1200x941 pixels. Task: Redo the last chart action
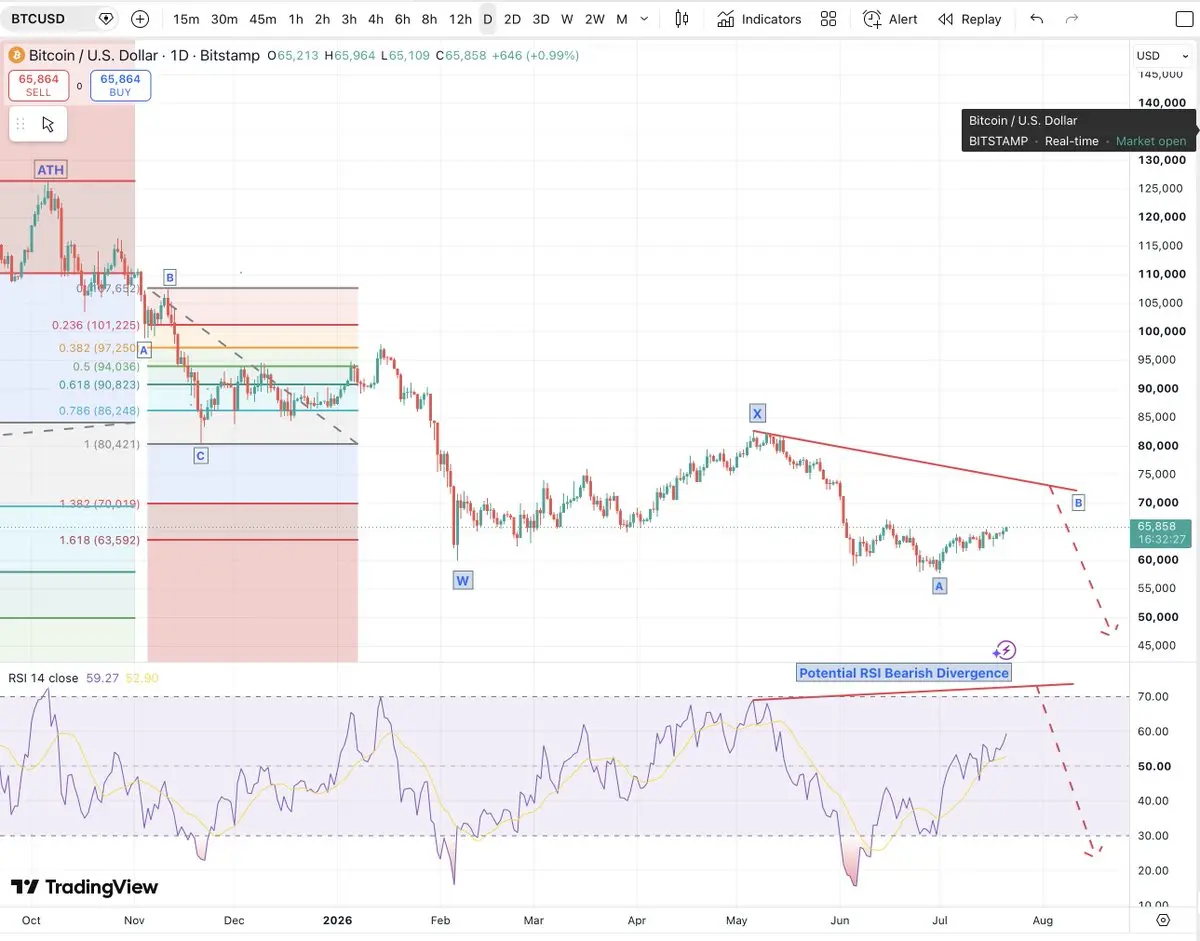click(x=1072, y=19)
